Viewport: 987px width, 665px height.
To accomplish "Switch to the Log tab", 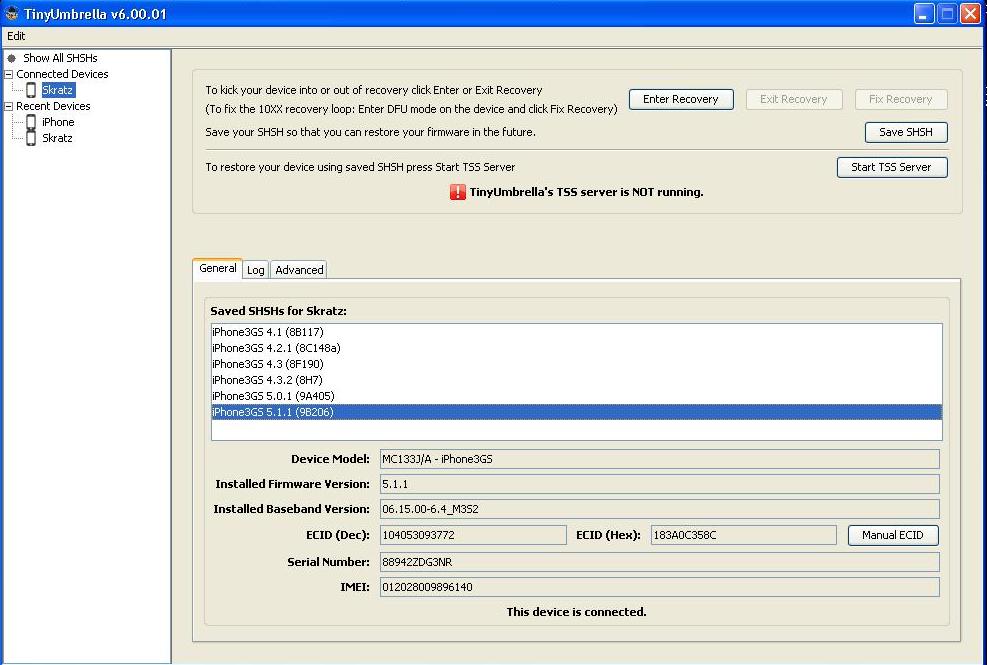I will click(x=255, y=269).
